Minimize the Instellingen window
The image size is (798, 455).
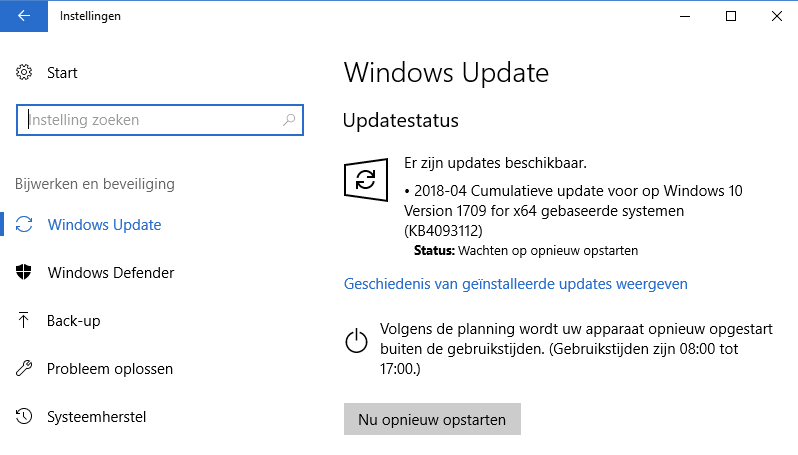pyautogui.click(x=686, y=16)
